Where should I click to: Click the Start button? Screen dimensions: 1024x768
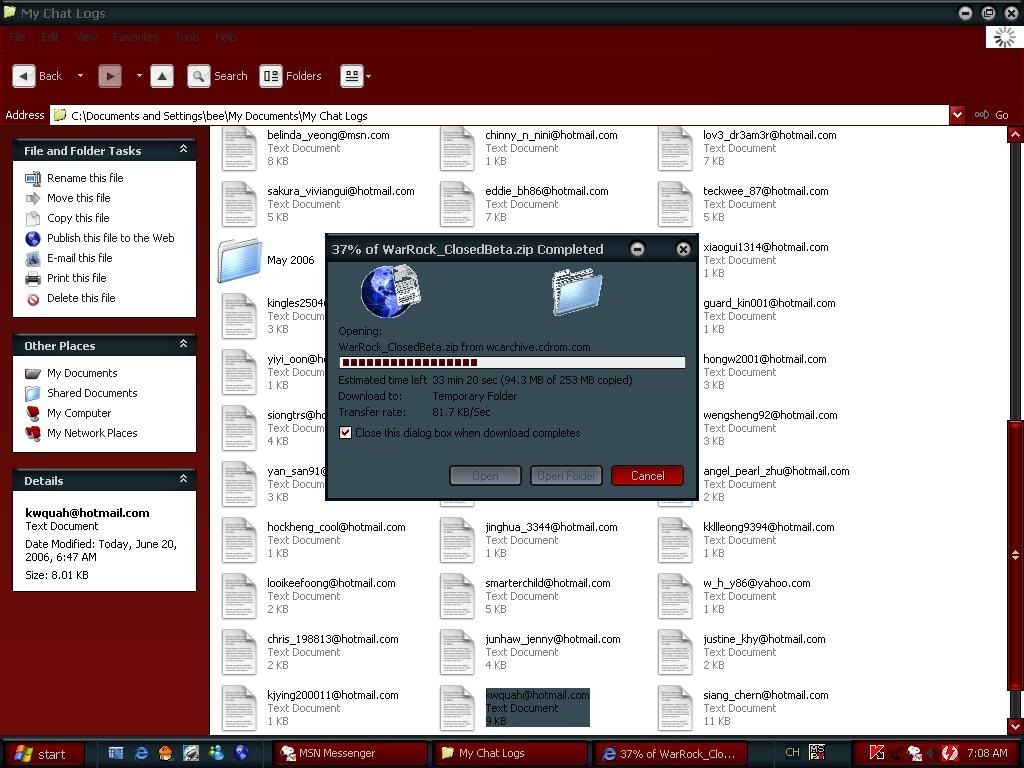tap(38, 753)
